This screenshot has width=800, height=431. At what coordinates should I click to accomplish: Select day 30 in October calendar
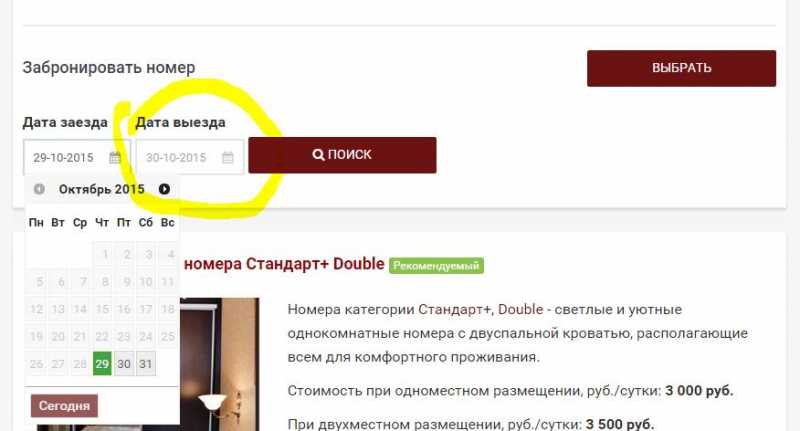coord(124,364)
